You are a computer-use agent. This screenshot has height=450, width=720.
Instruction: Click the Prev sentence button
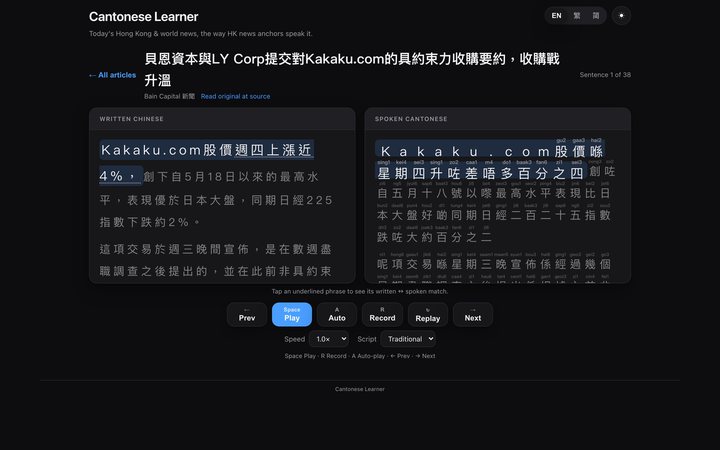(247, 315)
